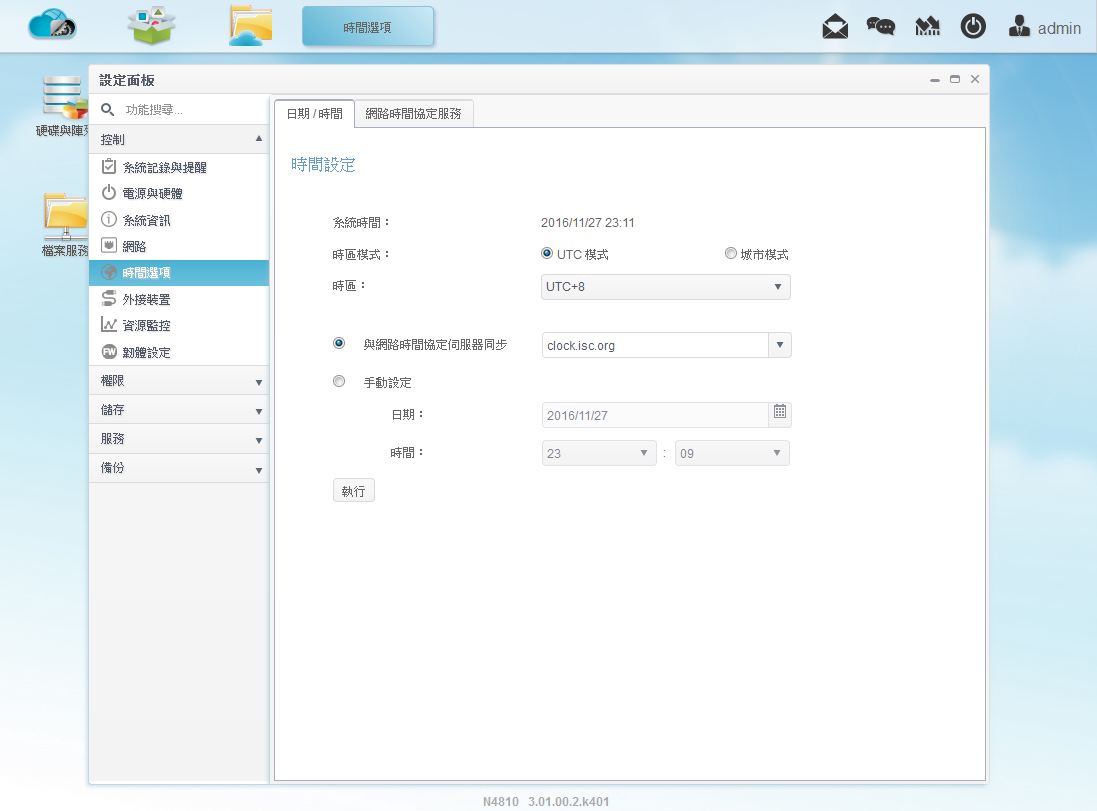Expand the 備份 section
The height and width of the screenshot is (811, 1097).
[179, 468]
